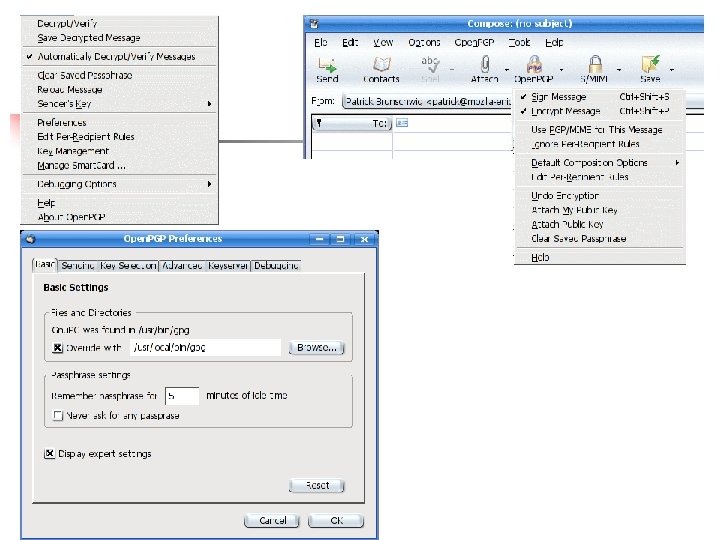The width and height of the screenshot is (720, 540).
Task: Click the Attach paperclip icon
Action: [x=485, y=64]
